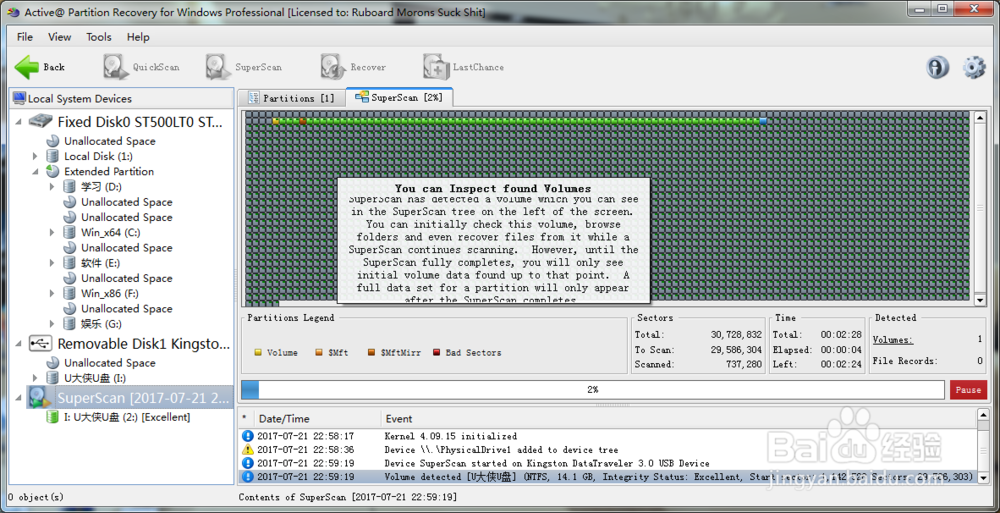This screenshot has height=513, width=1000.
Task: Expand the Local Disk (1:) node
Action: pos(36,156)
